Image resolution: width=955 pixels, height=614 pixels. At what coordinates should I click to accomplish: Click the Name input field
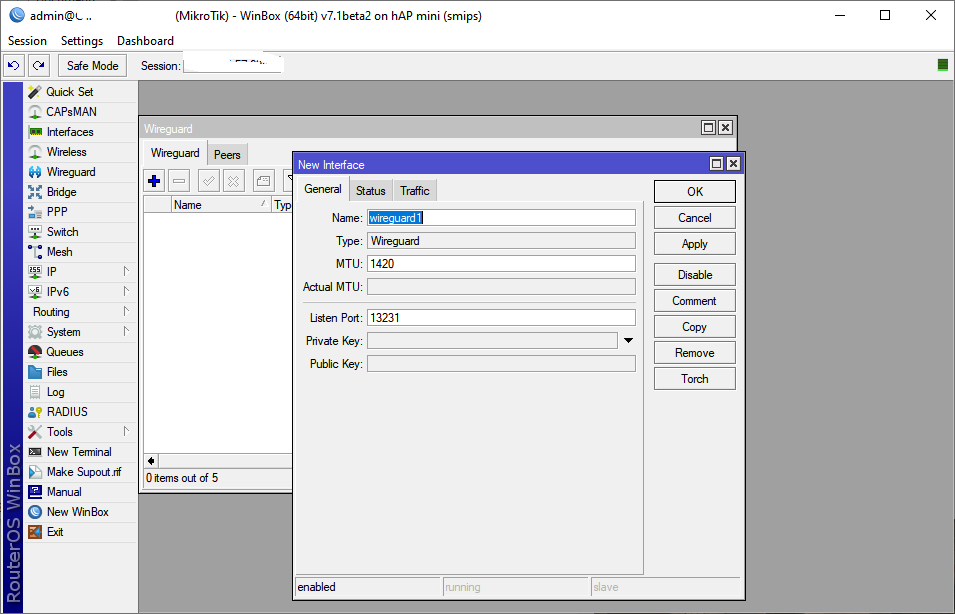pyautogui.click(x=501, y=218)
